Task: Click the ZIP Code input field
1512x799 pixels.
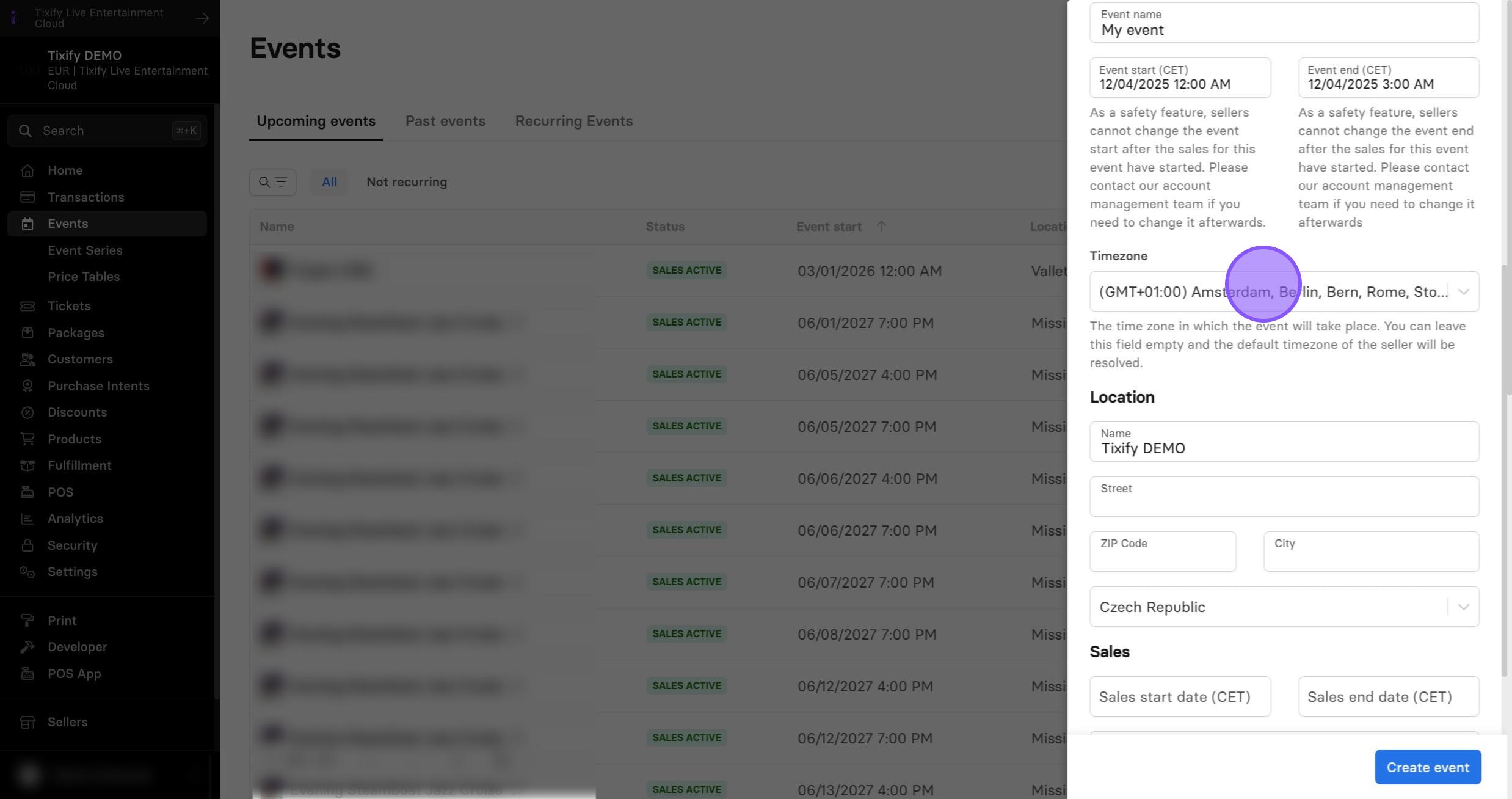Action: coord(1163,552)
